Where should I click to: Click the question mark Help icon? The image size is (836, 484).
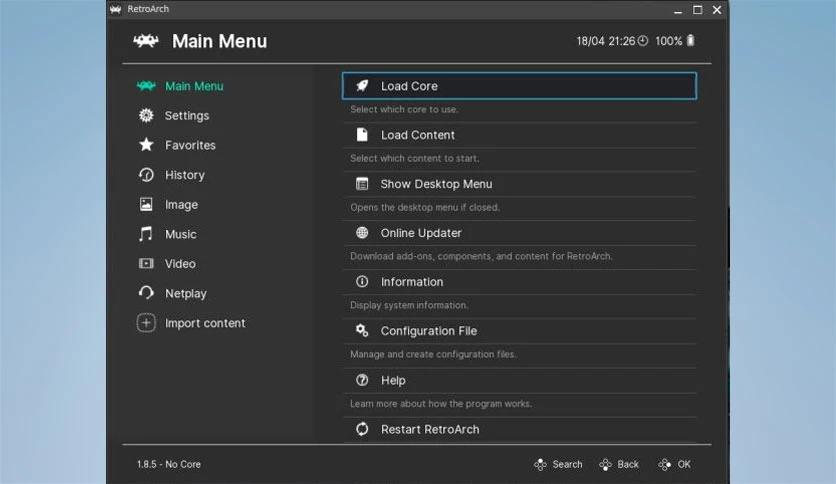362,380
